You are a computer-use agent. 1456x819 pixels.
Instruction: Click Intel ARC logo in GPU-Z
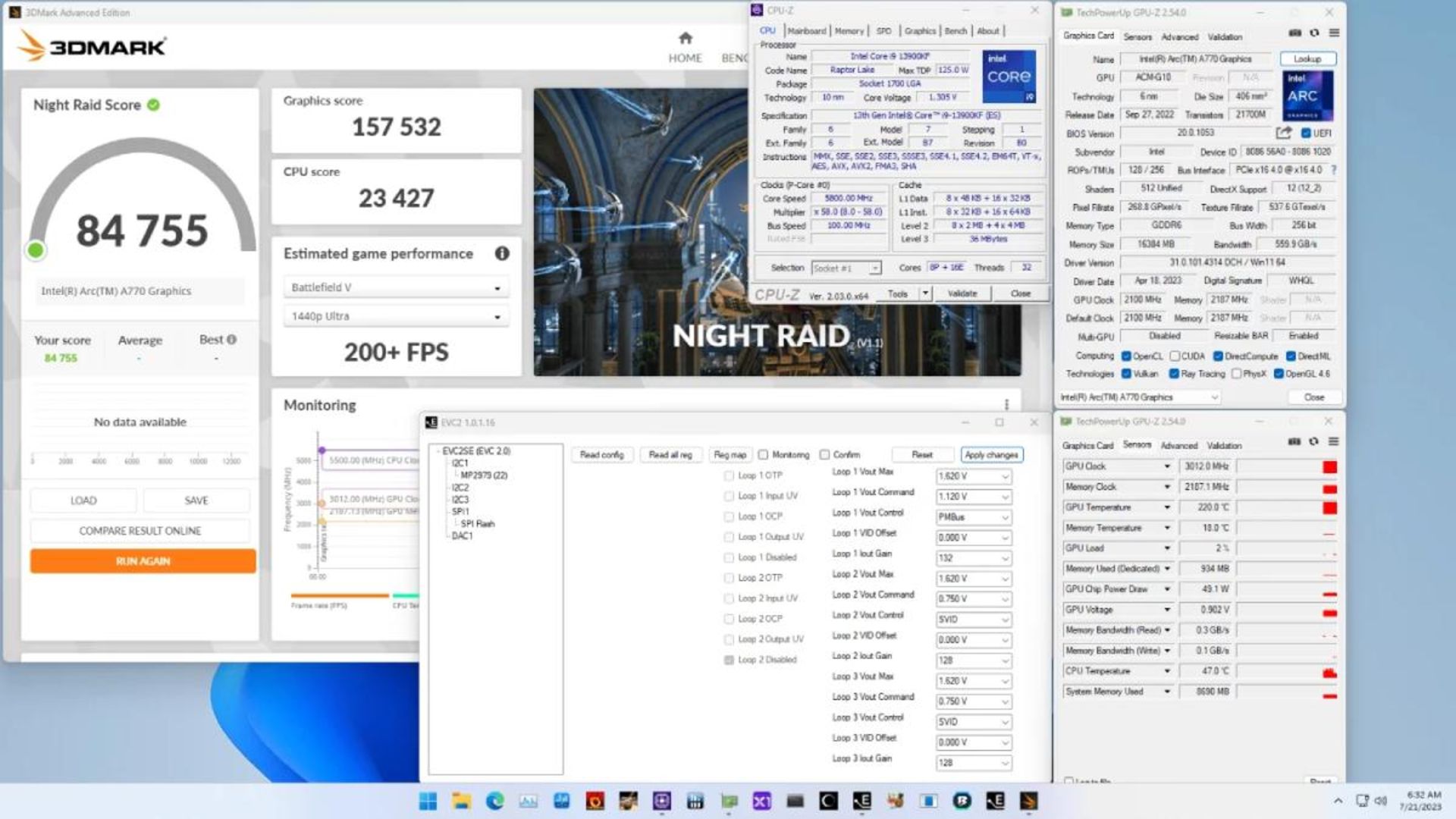click(1307, 96)
